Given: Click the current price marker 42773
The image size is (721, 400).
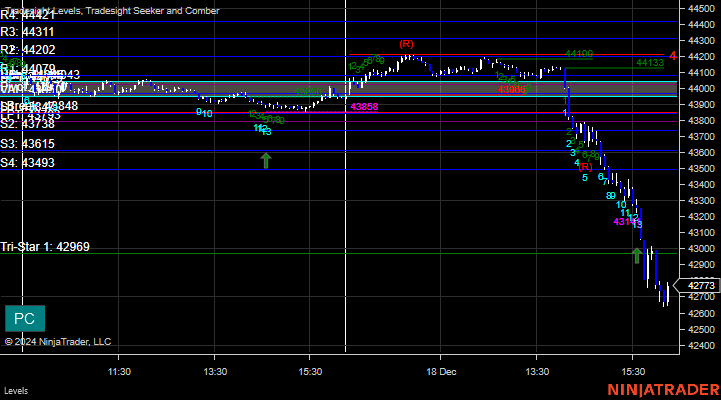Looking at the screenshot, I should pyautogui.click(x=698, y=286).
